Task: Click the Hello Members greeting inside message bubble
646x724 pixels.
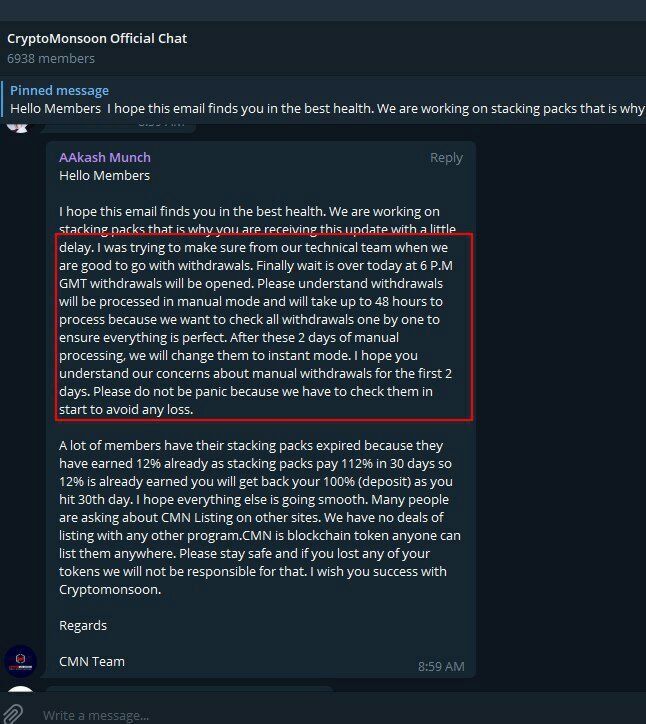Action: coord(104,175)
